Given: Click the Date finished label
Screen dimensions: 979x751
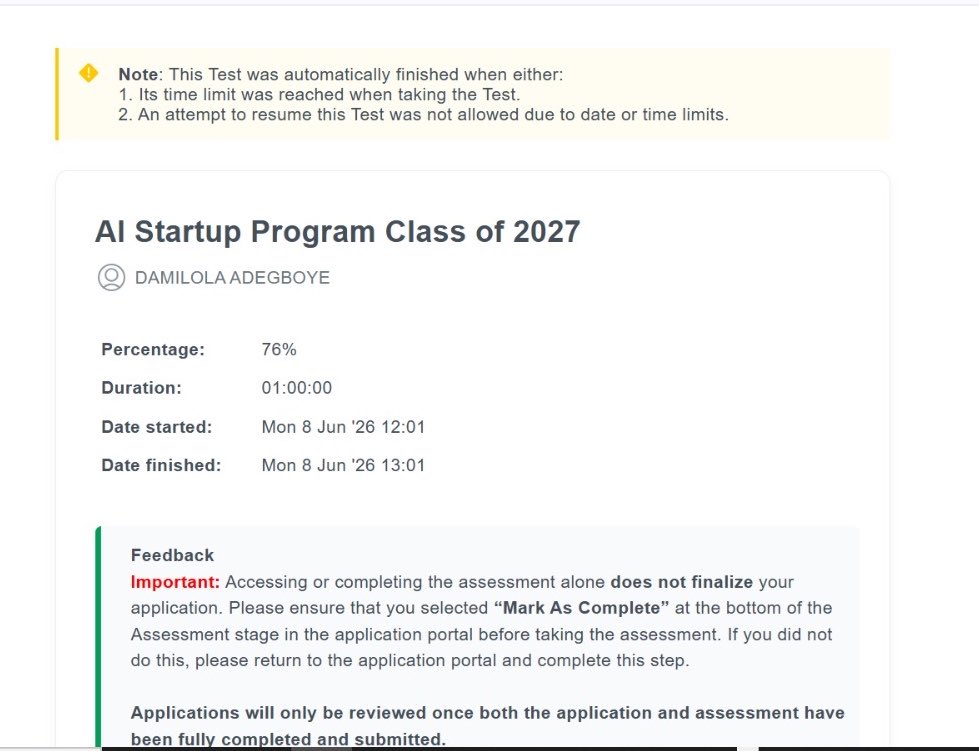Looking at the screenshot, I should 161,465.
